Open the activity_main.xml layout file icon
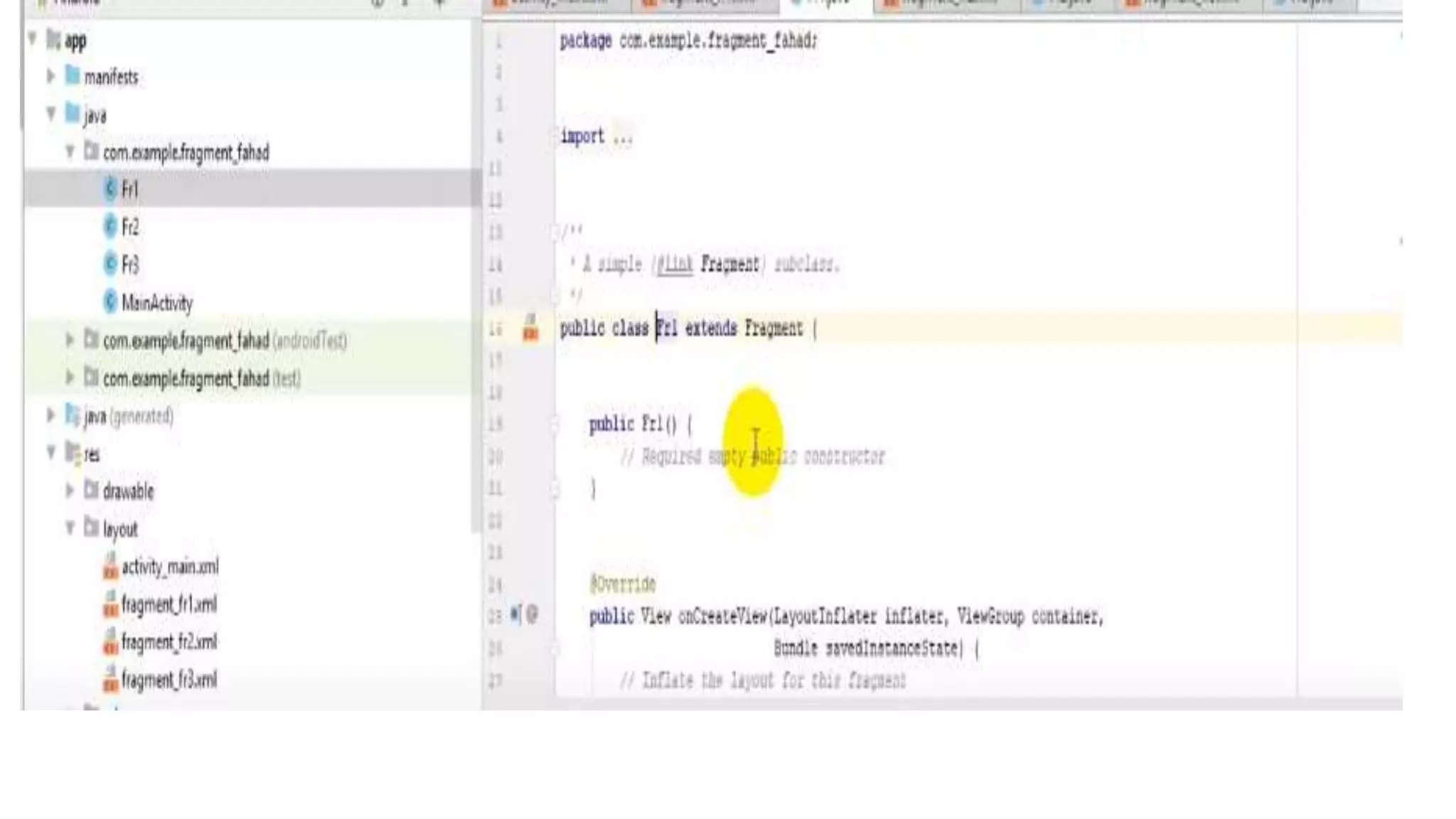 110,567
